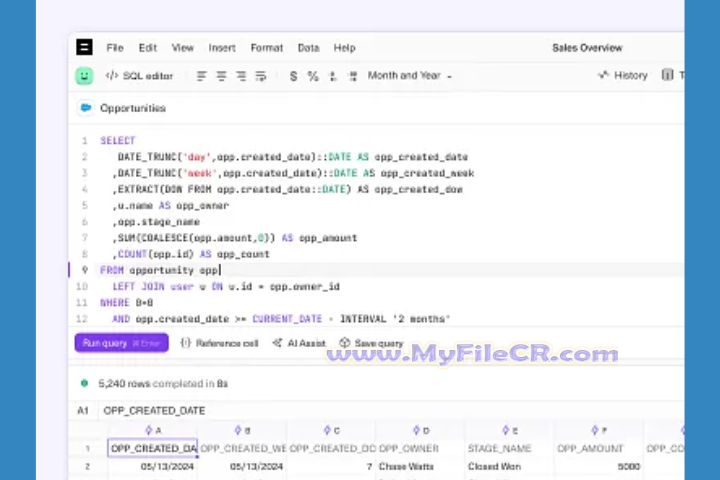Screen dimensions: 720x480
Task: Apply percent number format
Action: [313, 76]
